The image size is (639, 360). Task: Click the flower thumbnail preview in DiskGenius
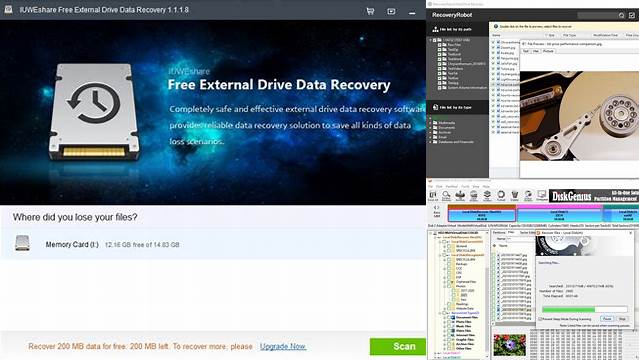pyautogui.click(x=509, y=345)
